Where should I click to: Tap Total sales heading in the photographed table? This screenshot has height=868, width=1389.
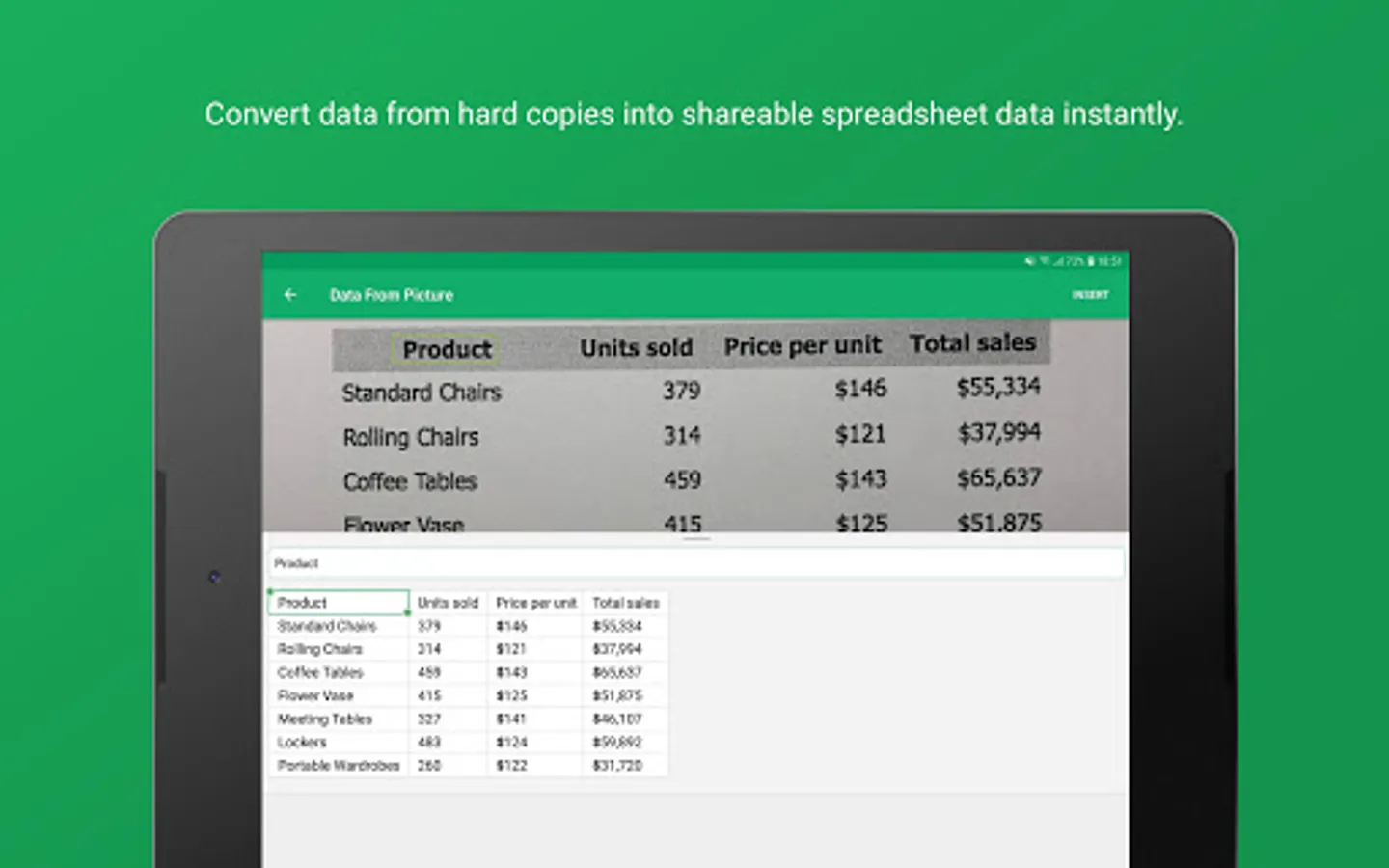[972, 342]
